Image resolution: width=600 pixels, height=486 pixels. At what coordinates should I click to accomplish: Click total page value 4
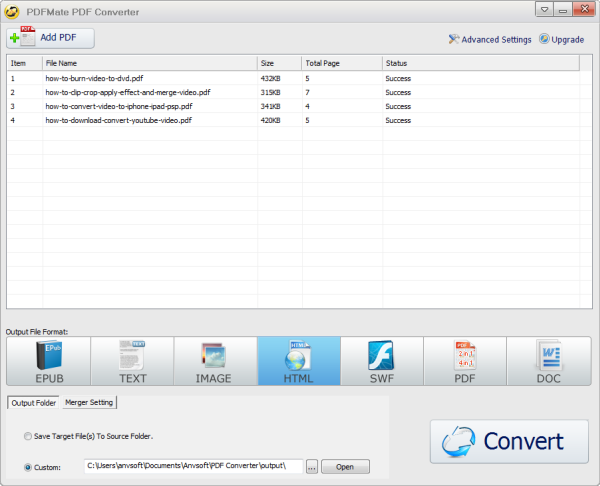coord(307,106)
